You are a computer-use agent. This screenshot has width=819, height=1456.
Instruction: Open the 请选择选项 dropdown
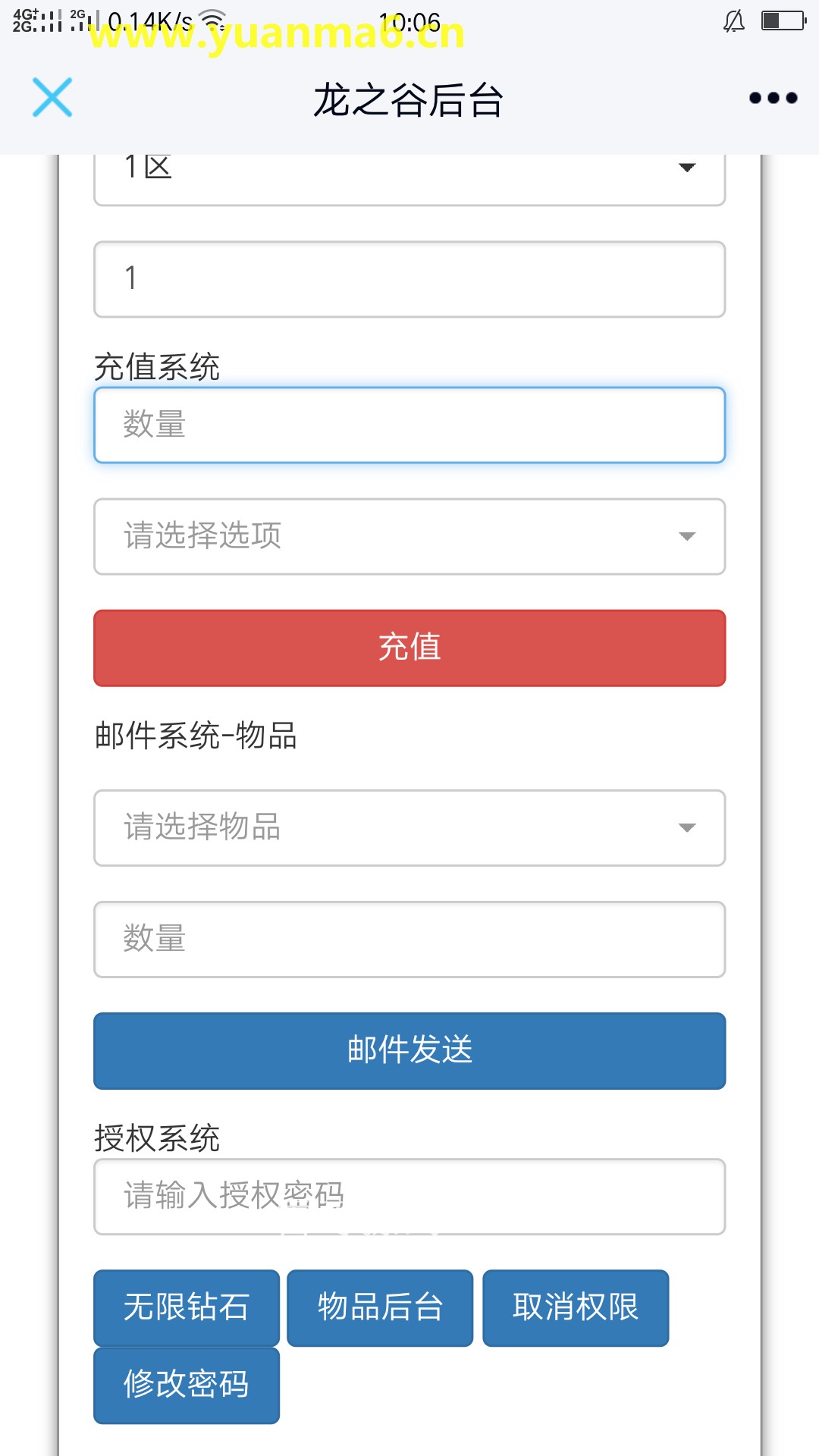(x=409, y=536)
